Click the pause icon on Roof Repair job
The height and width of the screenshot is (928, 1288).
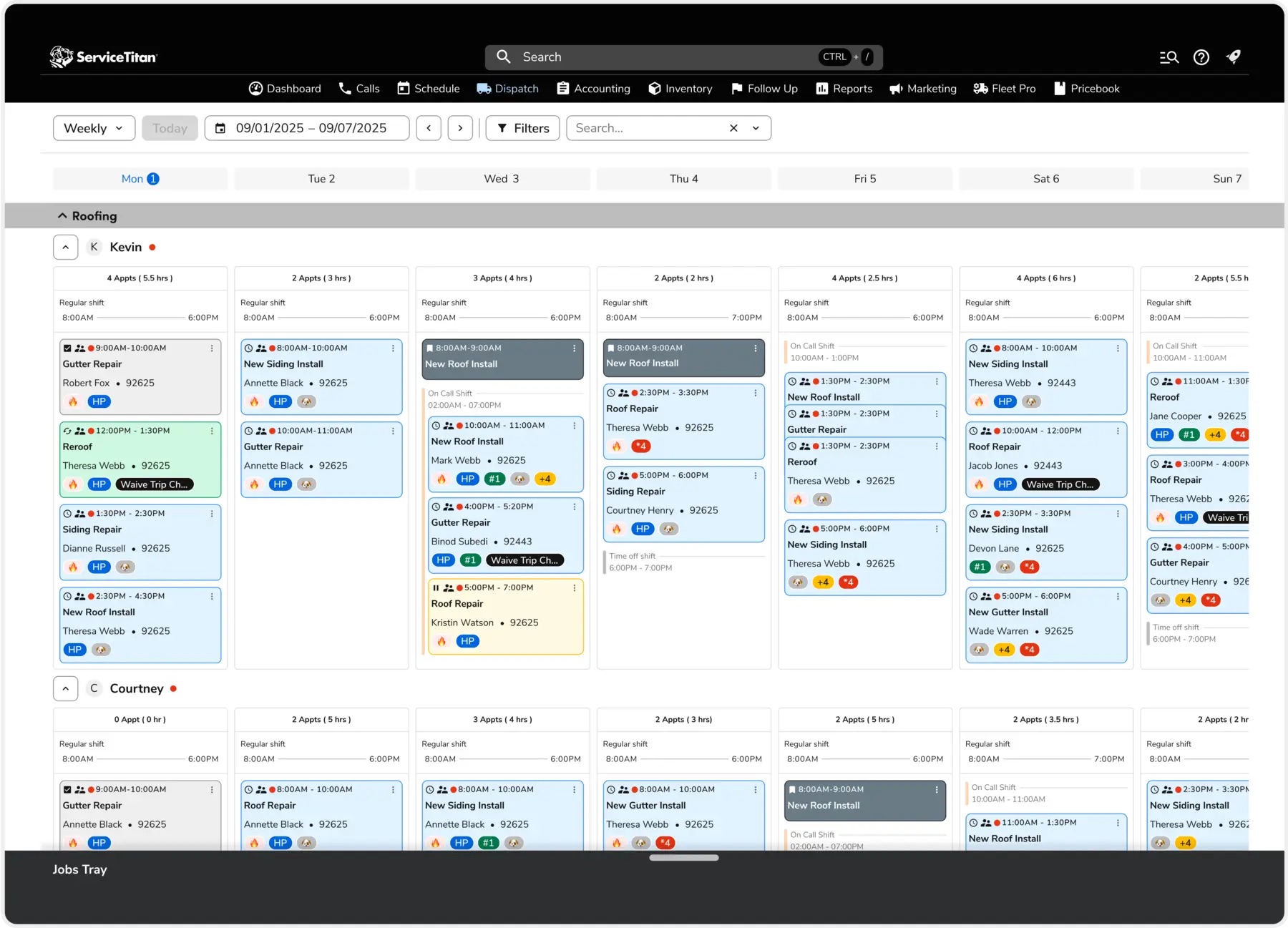[436, 588]
